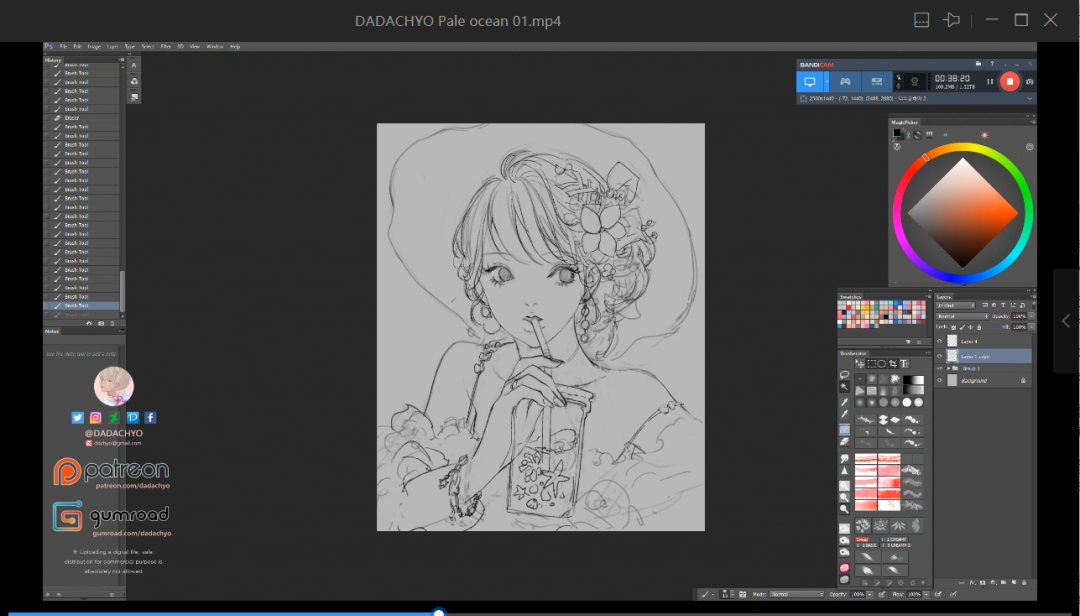1080x616 pixels.
Task: Take a Bandicam screenshot with the camera icon
Action: click(1029, 81)
